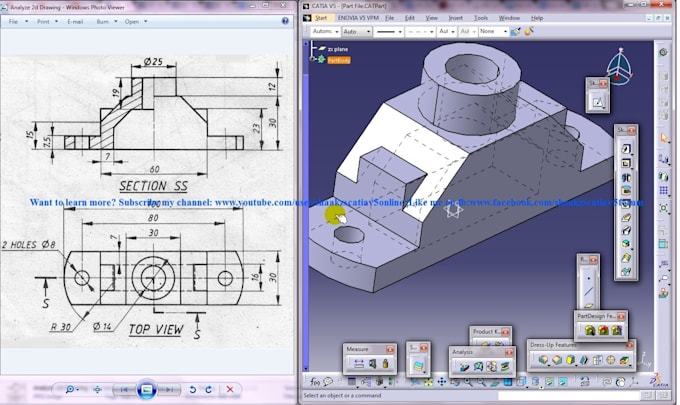Screen dimensions: 680x405
Task: Open the Tools menu in CATIA
Action: tap(481, 18)
